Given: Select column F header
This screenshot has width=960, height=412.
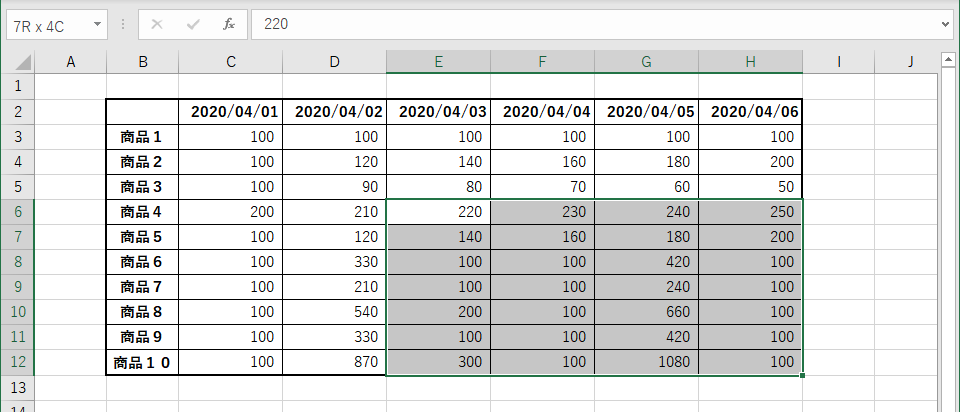Looking at the screenshot, I should click(x=542, y=62).
